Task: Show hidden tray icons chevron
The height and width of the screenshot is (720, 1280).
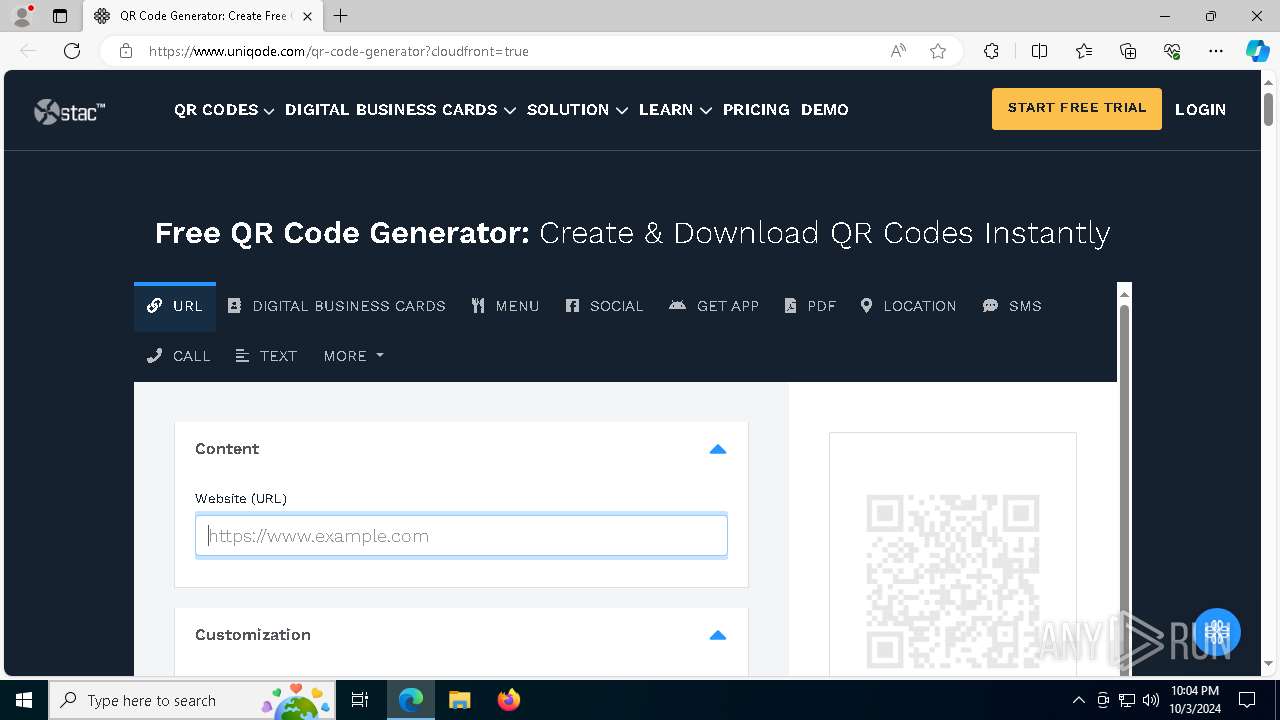Action: pyautogui.click(x=1078, y=700)
